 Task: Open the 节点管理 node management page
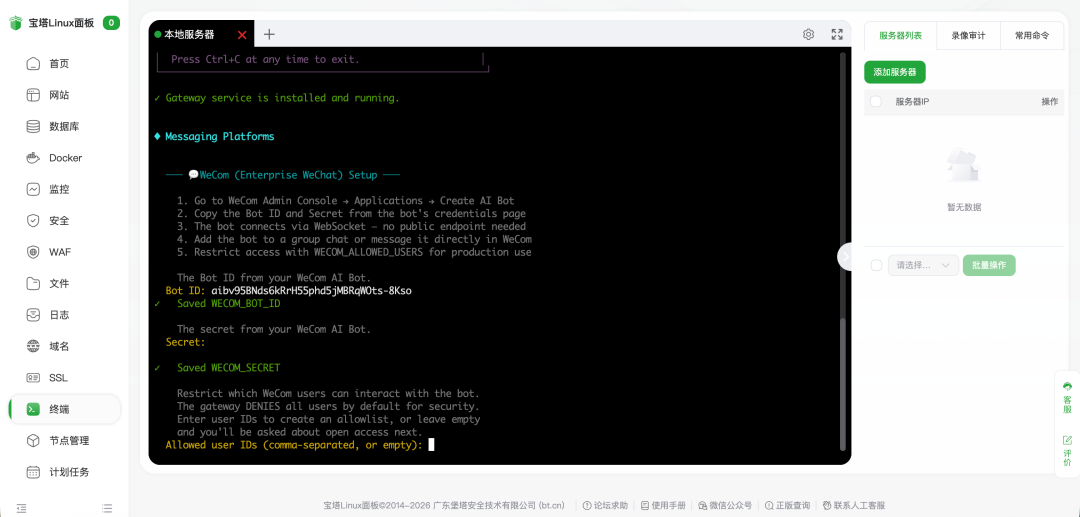(64, 441)
